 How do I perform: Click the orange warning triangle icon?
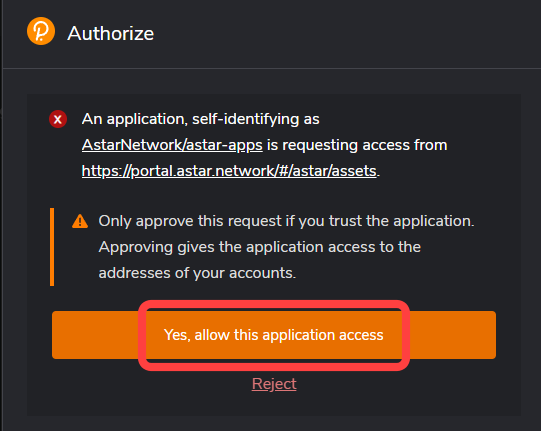(80, 222)
